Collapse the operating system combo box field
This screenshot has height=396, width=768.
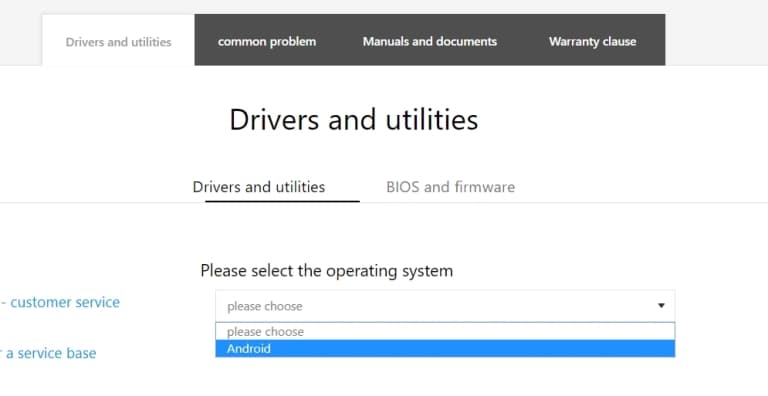(445, 306)
